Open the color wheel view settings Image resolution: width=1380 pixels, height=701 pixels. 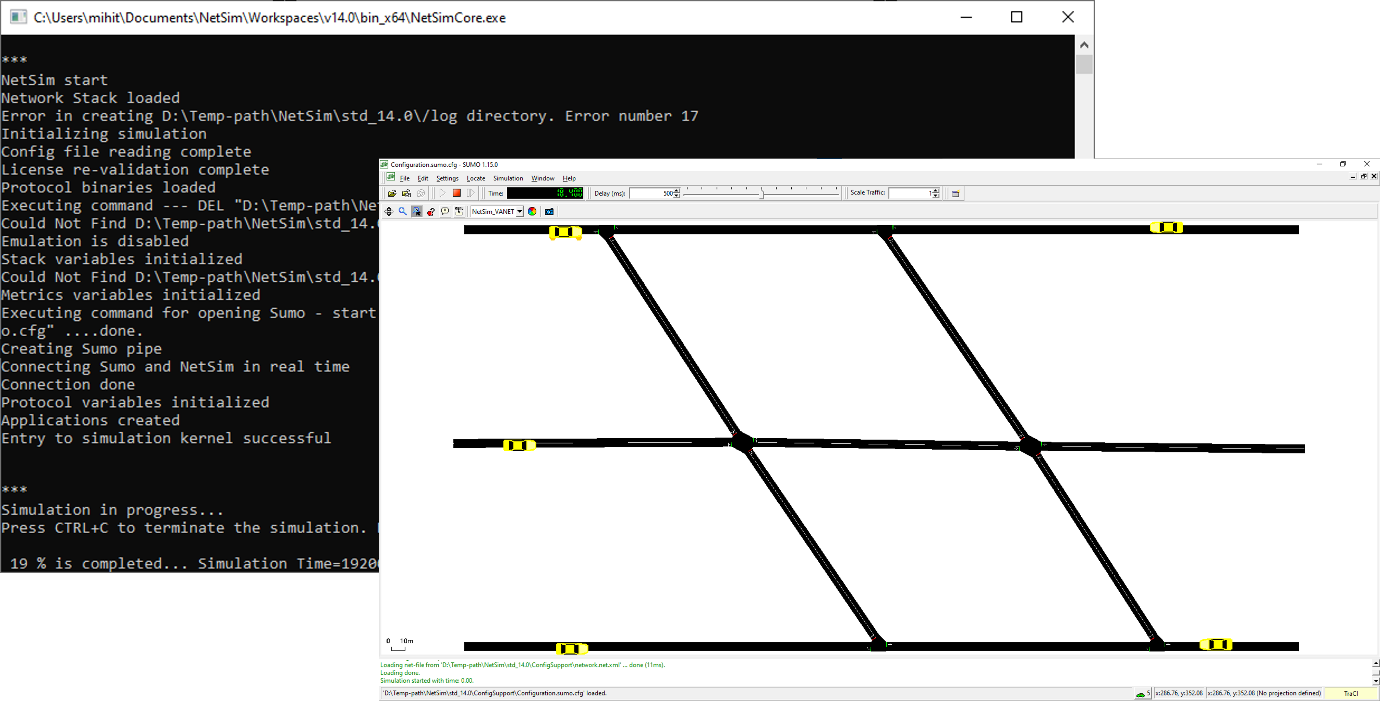(532, 211)
